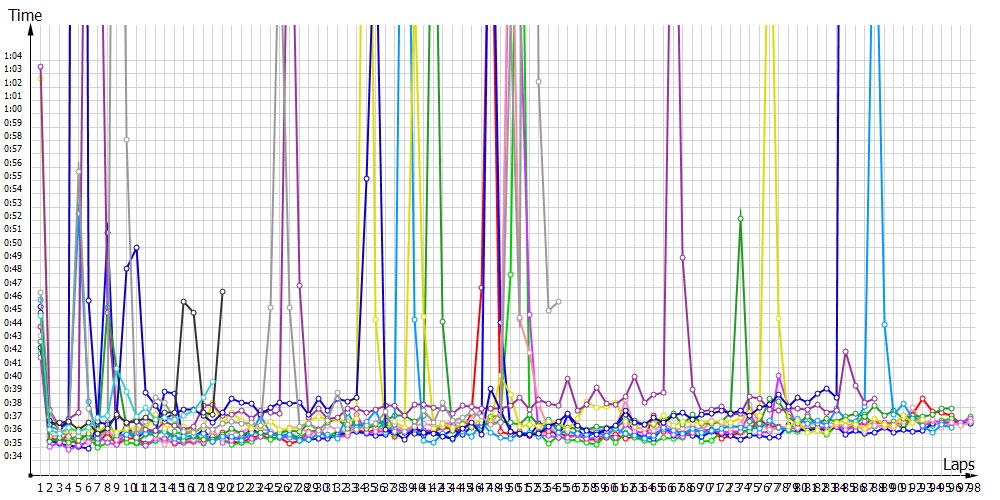Select the light blue point at 0:44 near lap 89
1000x500 pixels.
[885, 324]
